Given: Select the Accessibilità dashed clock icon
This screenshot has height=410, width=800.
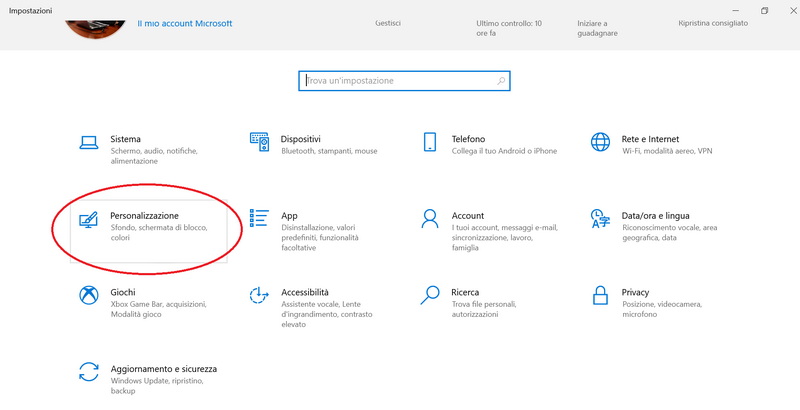Looking at the screenshot, I should point(259,295).
